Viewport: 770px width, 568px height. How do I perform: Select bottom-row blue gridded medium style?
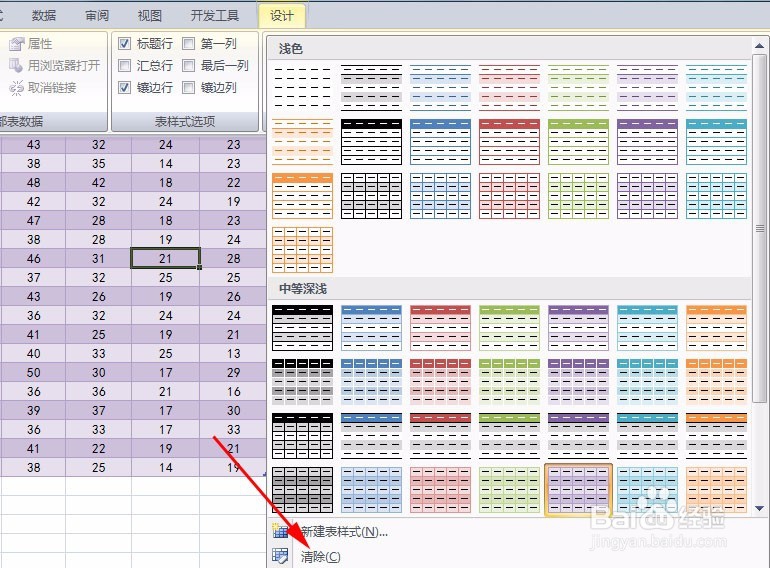tap(371, 490)
